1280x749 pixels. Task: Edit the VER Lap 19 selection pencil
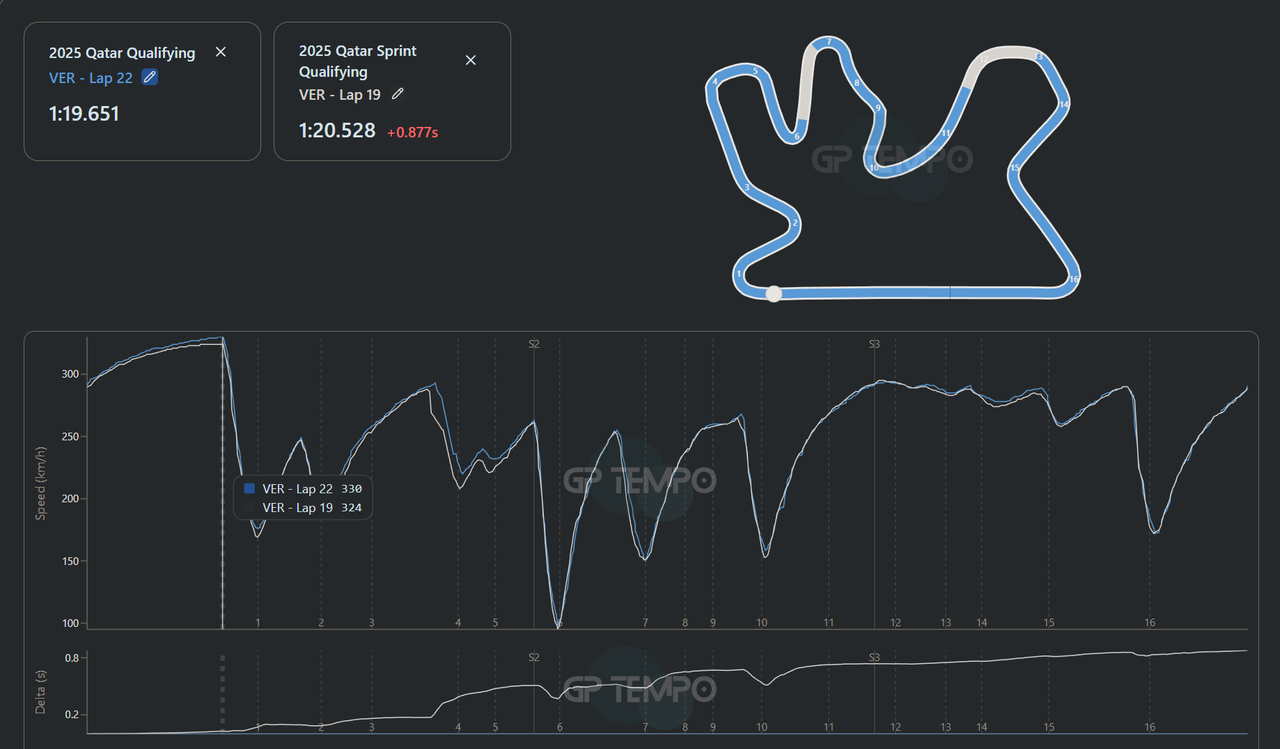(x=398, y=94)
